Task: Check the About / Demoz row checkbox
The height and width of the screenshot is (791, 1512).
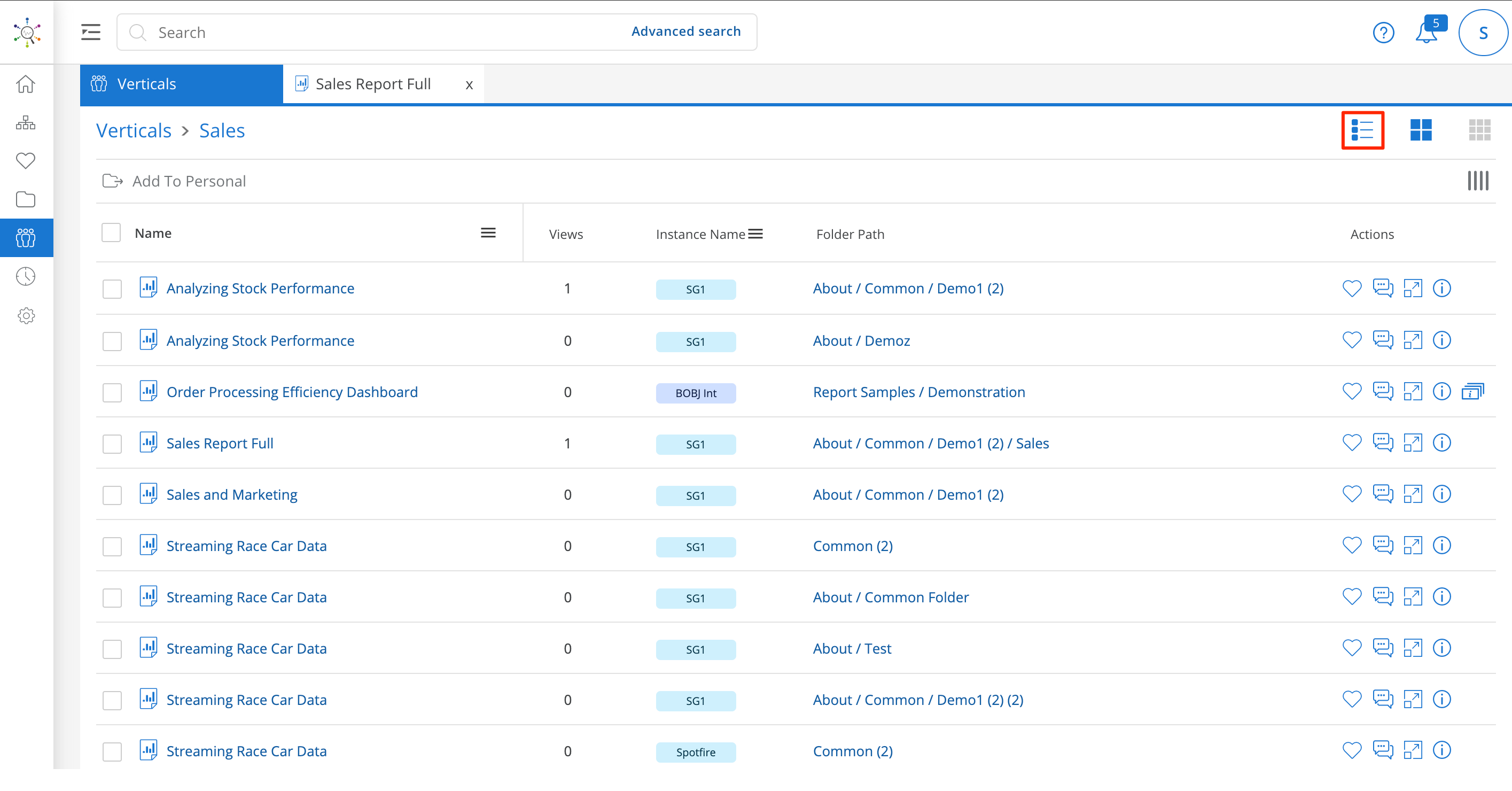Action: [x=112, y=341]
